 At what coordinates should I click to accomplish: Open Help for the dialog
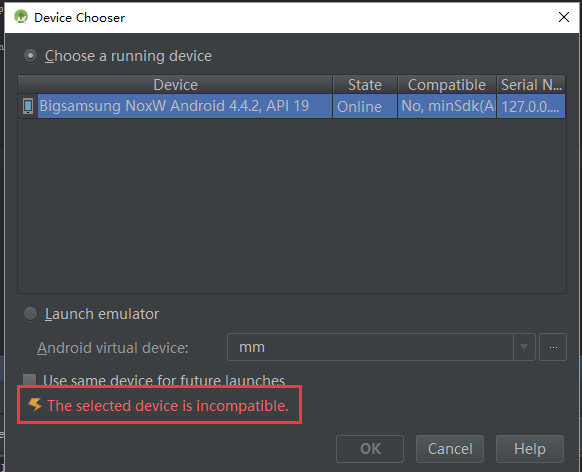click(530, 449)
